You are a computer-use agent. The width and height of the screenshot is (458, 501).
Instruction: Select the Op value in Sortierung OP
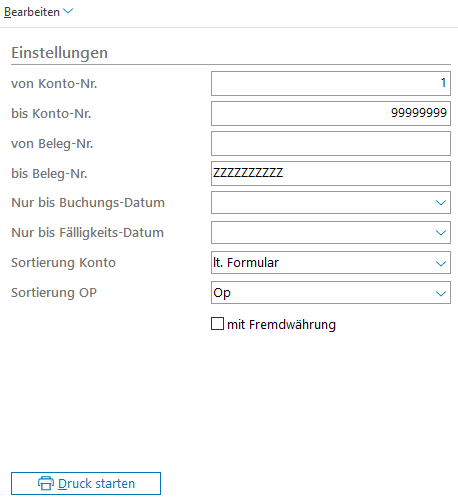point(222,293)
